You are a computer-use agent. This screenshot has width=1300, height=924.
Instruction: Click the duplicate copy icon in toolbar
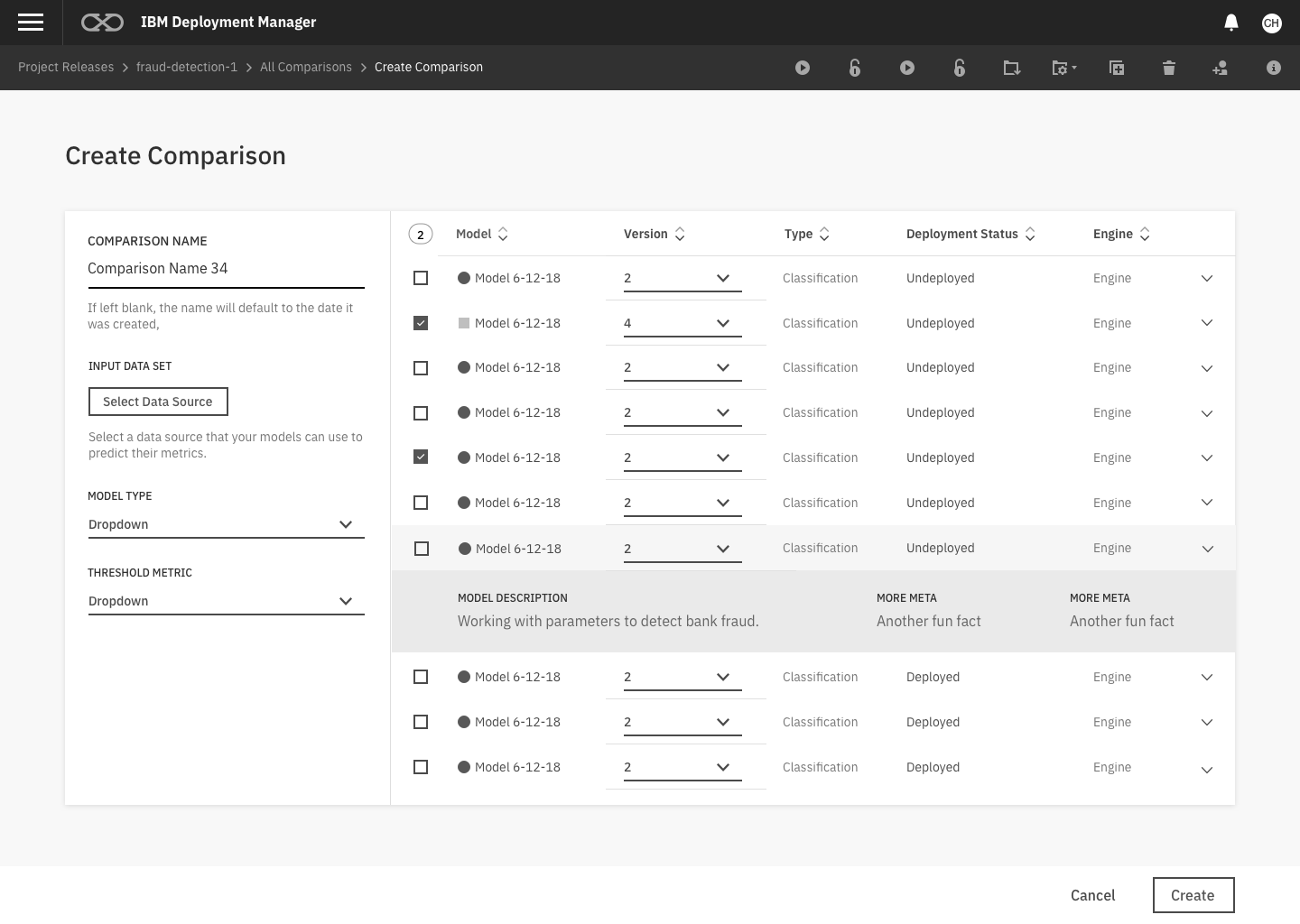coord(1116,68)
